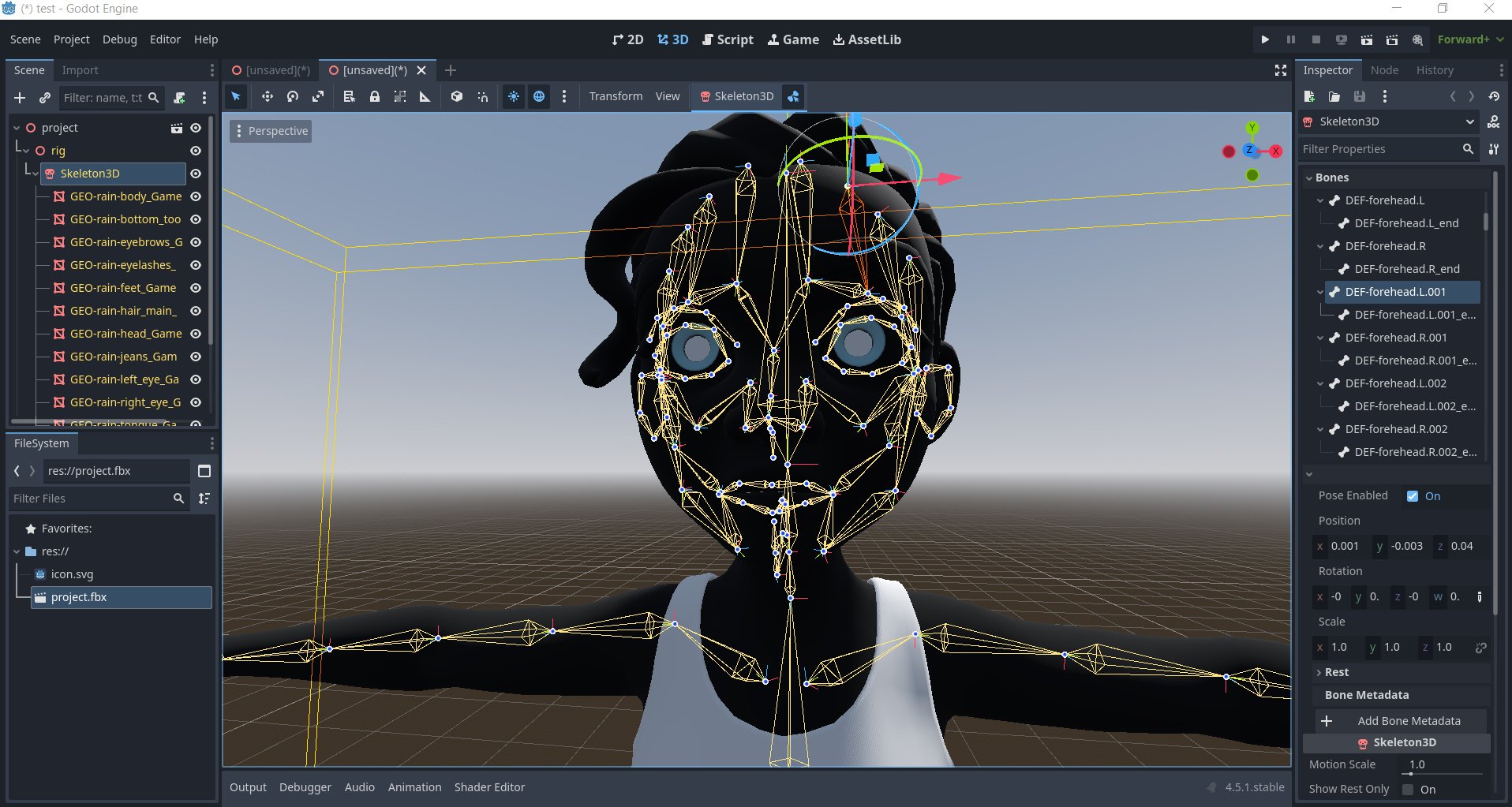Viewport: 1512px width, 807px height.
Task: Add a new node with plus icon
Action: click(x=20, y=98)
